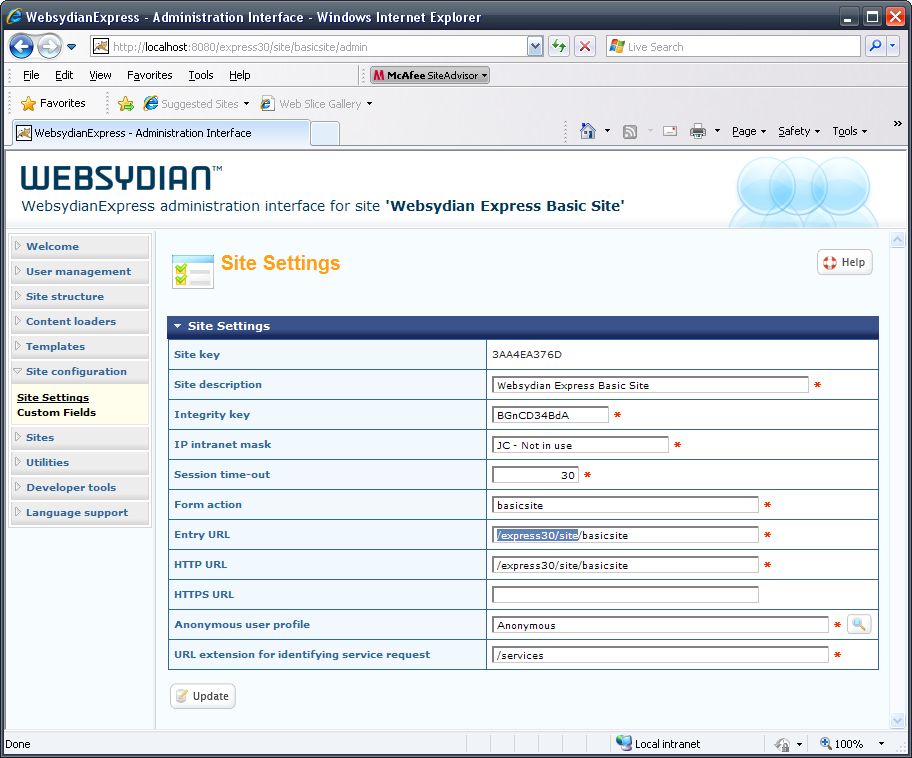Viewport: 912px width, 758px height.
Task: Click the IP intranet mask field
Action: coord(580,445)
